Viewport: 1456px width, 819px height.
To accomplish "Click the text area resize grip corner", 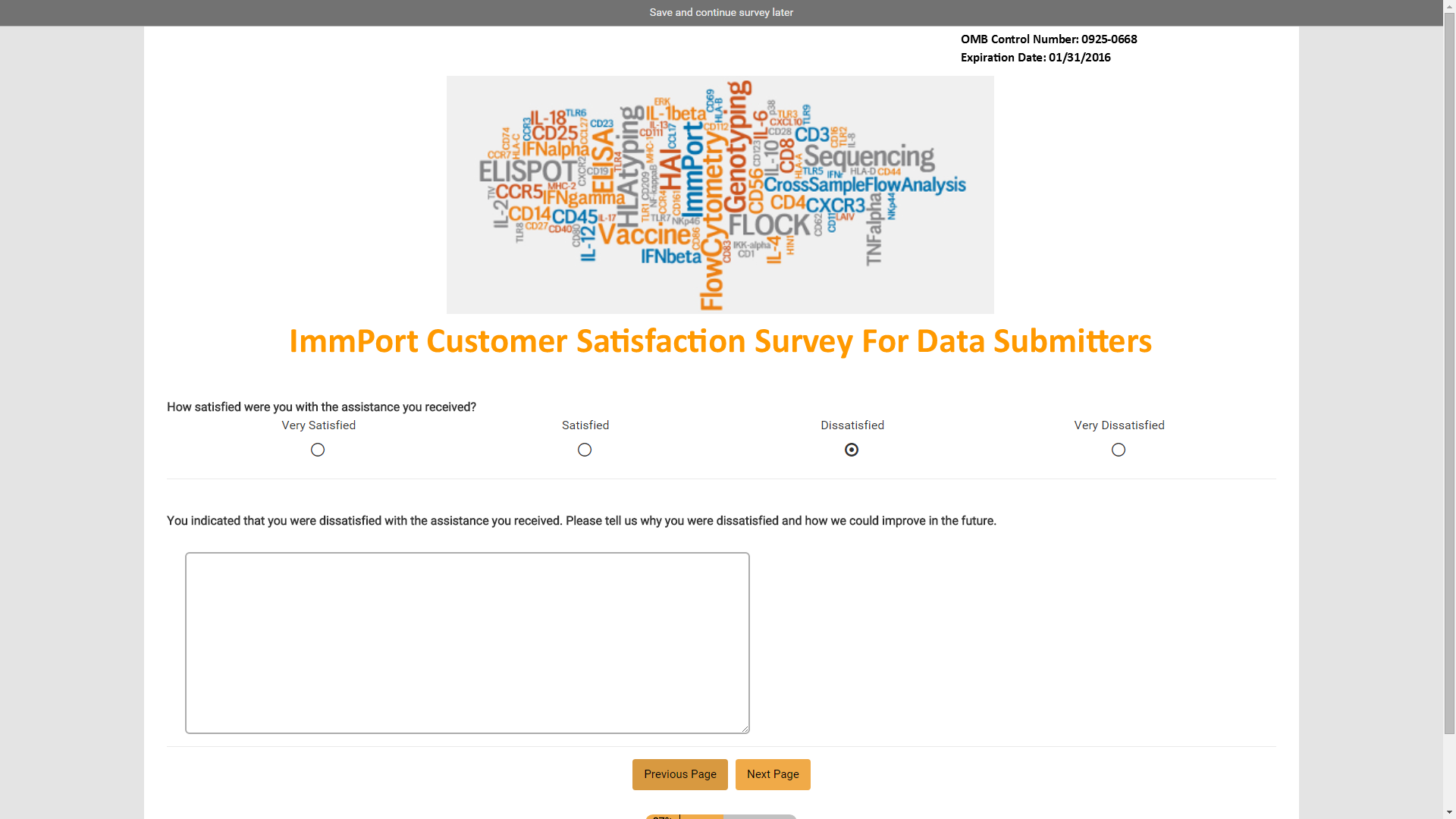I will pyautogui.click(x=745, y=729).
